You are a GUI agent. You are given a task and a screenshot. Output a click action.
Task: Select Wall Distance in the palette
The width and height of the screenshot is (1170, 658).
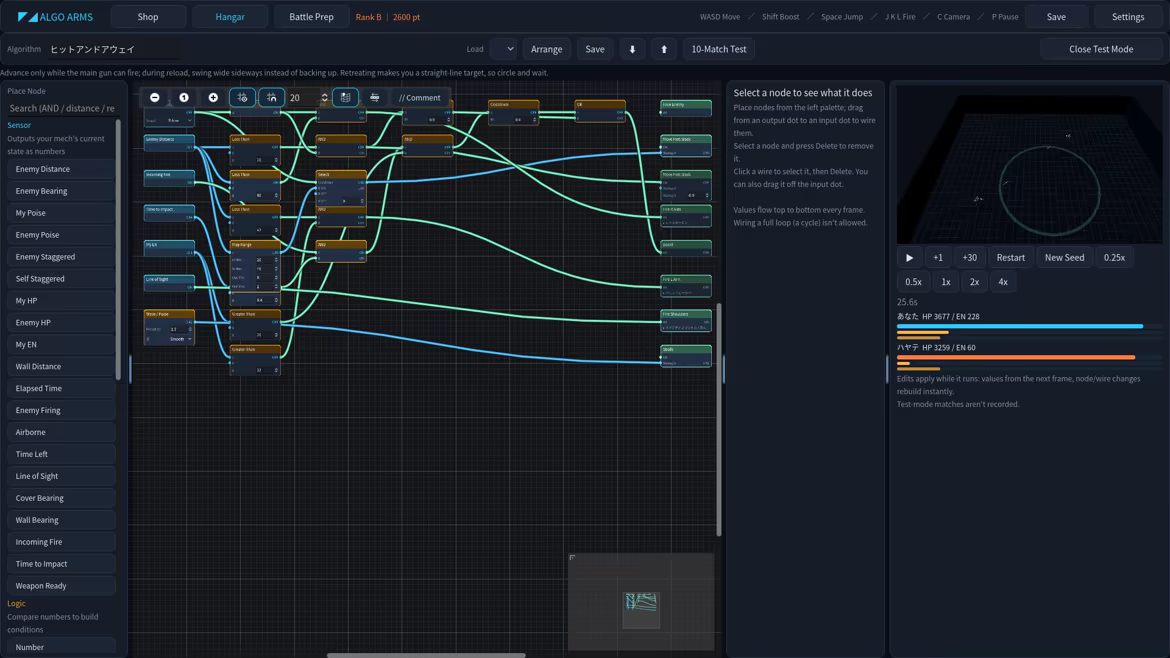pos(61,366)
